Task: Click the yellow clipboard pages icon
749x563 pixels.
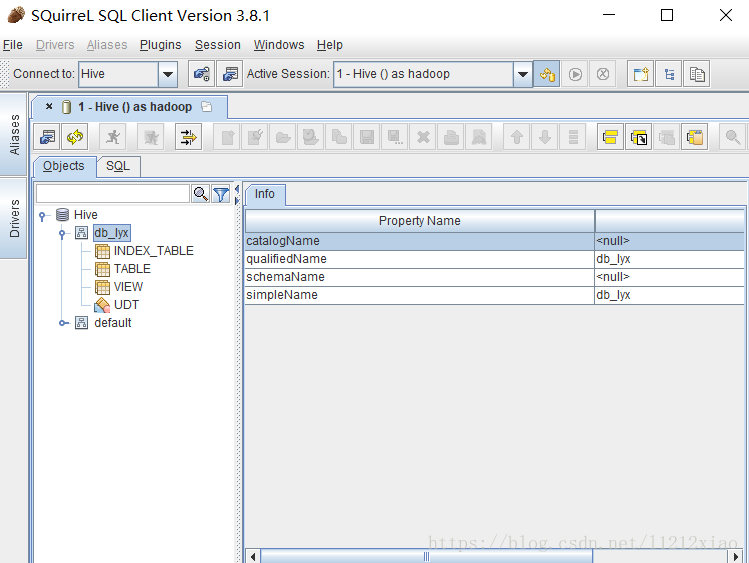Action: [x=695, y=138]
